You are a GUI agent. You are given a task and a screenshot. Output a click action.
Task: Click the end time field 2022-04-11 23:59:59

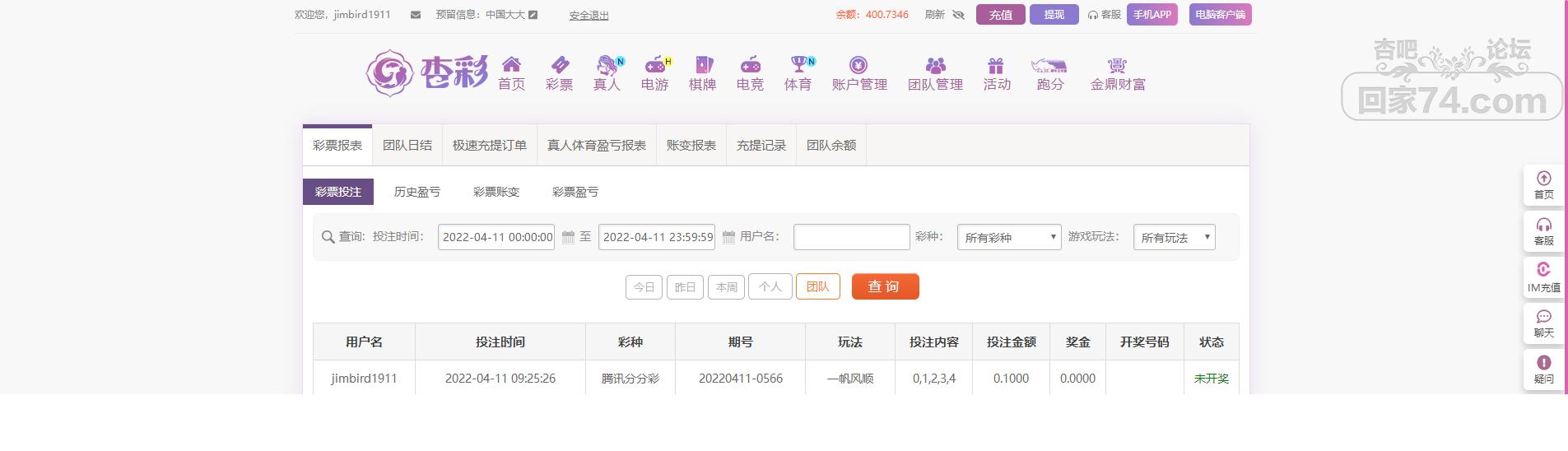click(657, 237)
